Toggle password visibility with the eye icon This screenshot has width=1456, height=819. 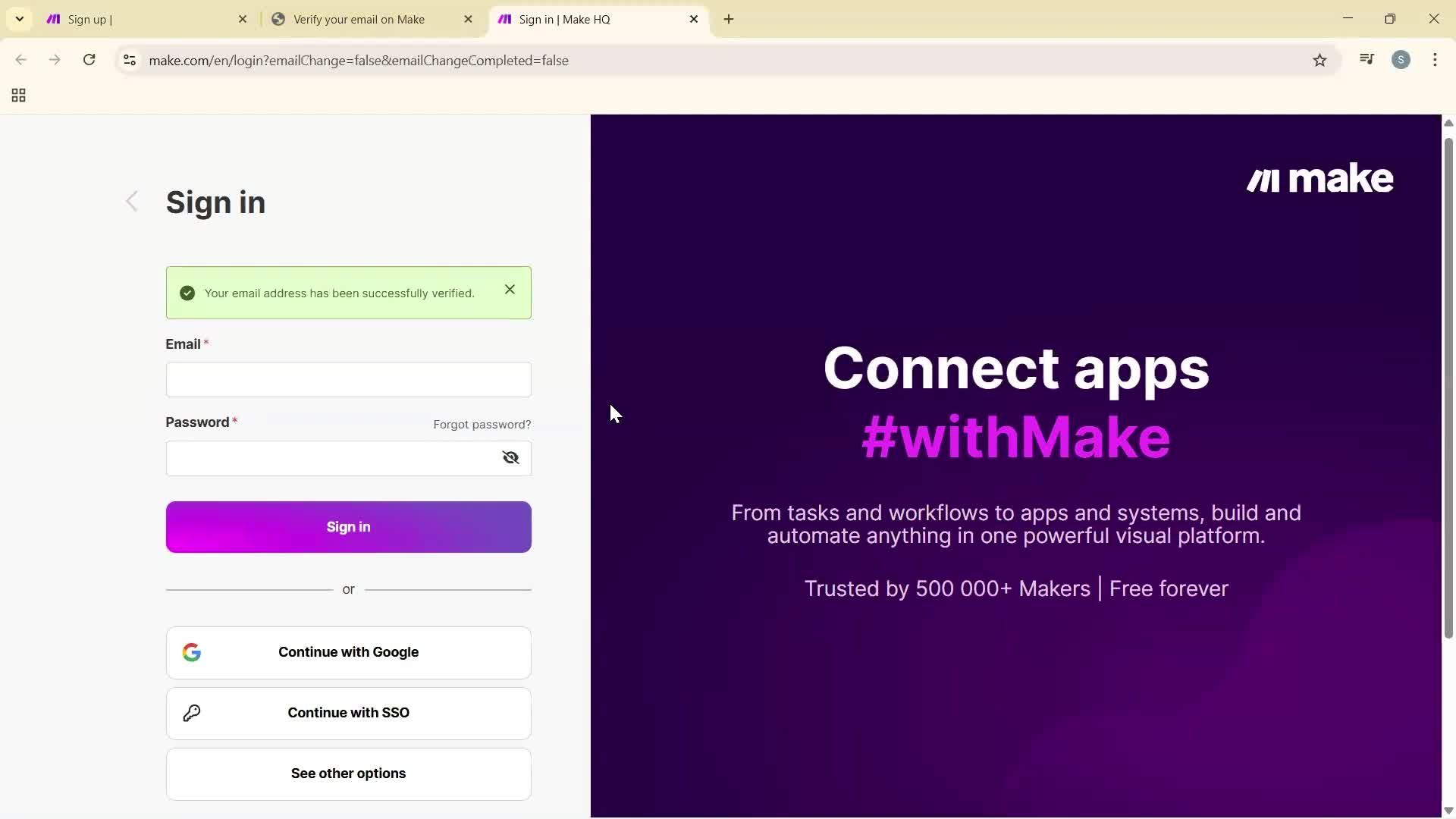[x=510, y=457]
